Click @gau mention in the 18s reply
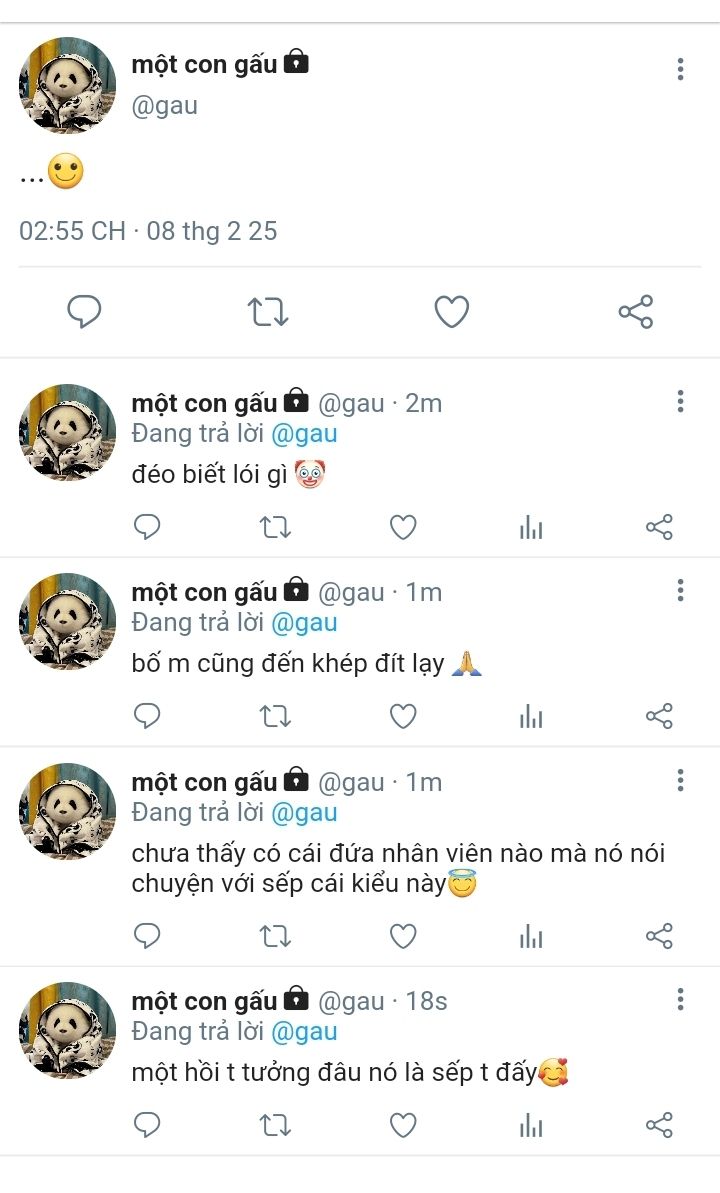The width and height of the screenshot is (720, 1193). pyautogui.click(x=304, y=1031)
